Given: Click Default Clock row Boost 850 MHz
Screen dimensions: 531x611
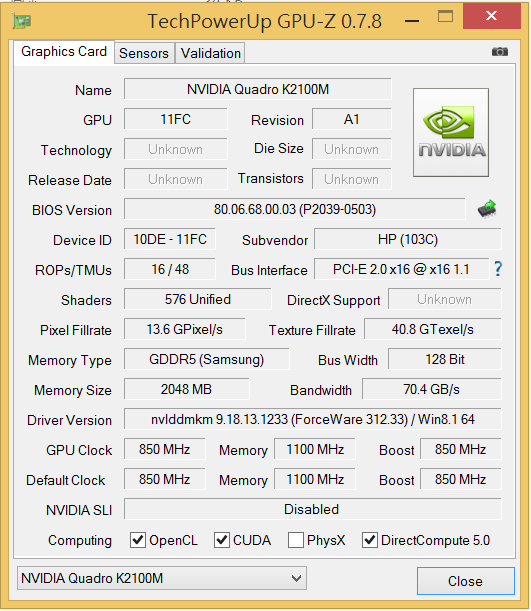Looking at the screenshot, I should click(460, 479).
